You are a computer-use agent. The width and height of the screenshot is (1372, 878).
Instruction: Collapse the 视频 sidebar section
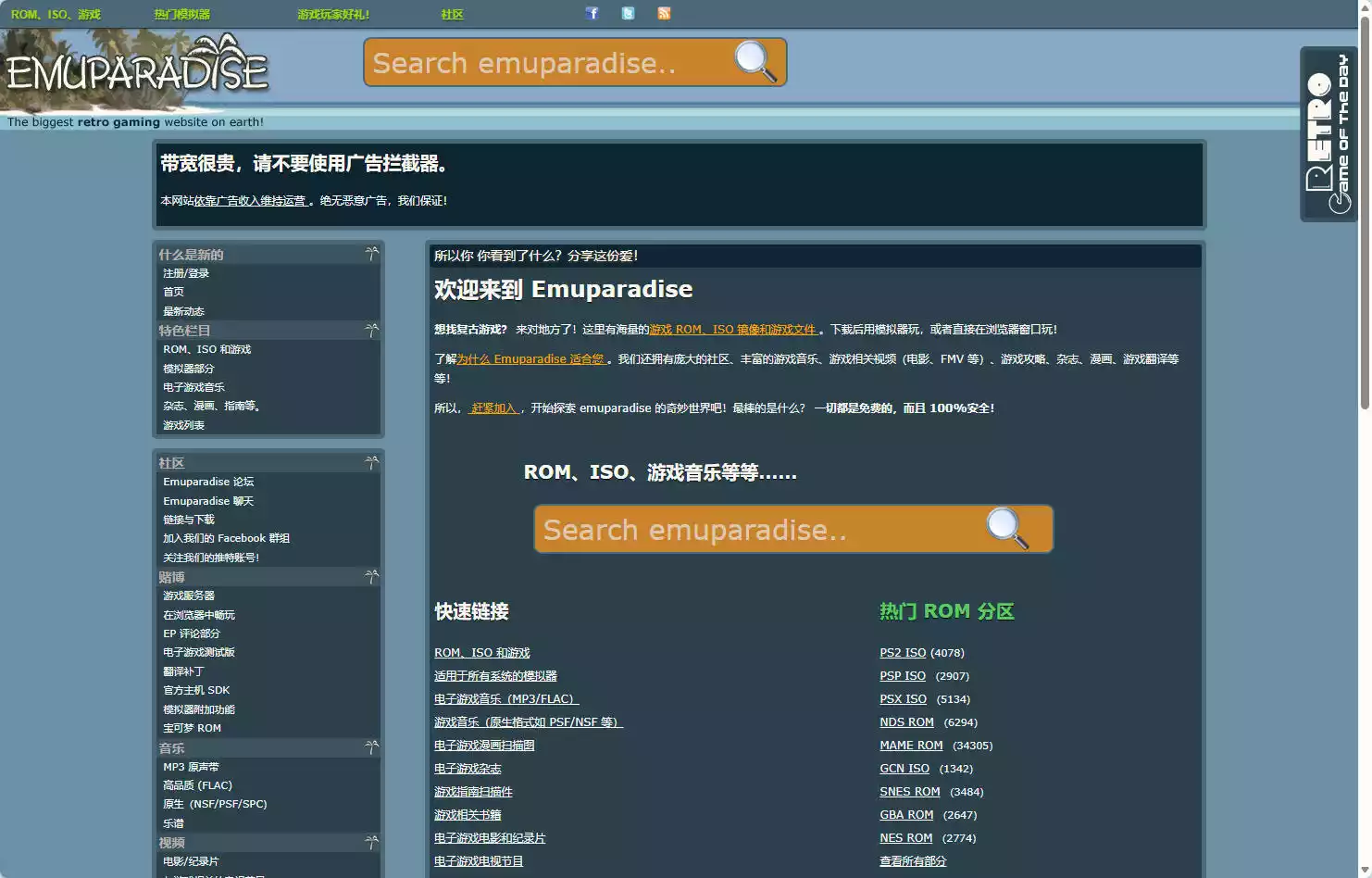pos(371,843)
